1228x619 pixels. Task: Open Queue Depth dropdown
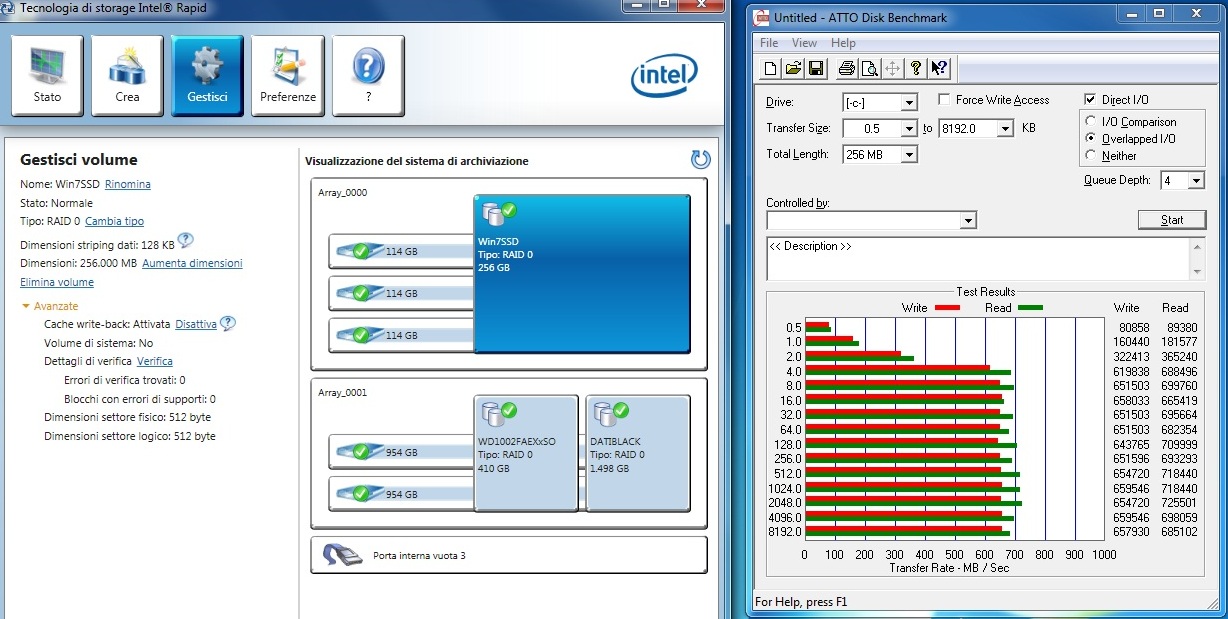coord(1196,180)
